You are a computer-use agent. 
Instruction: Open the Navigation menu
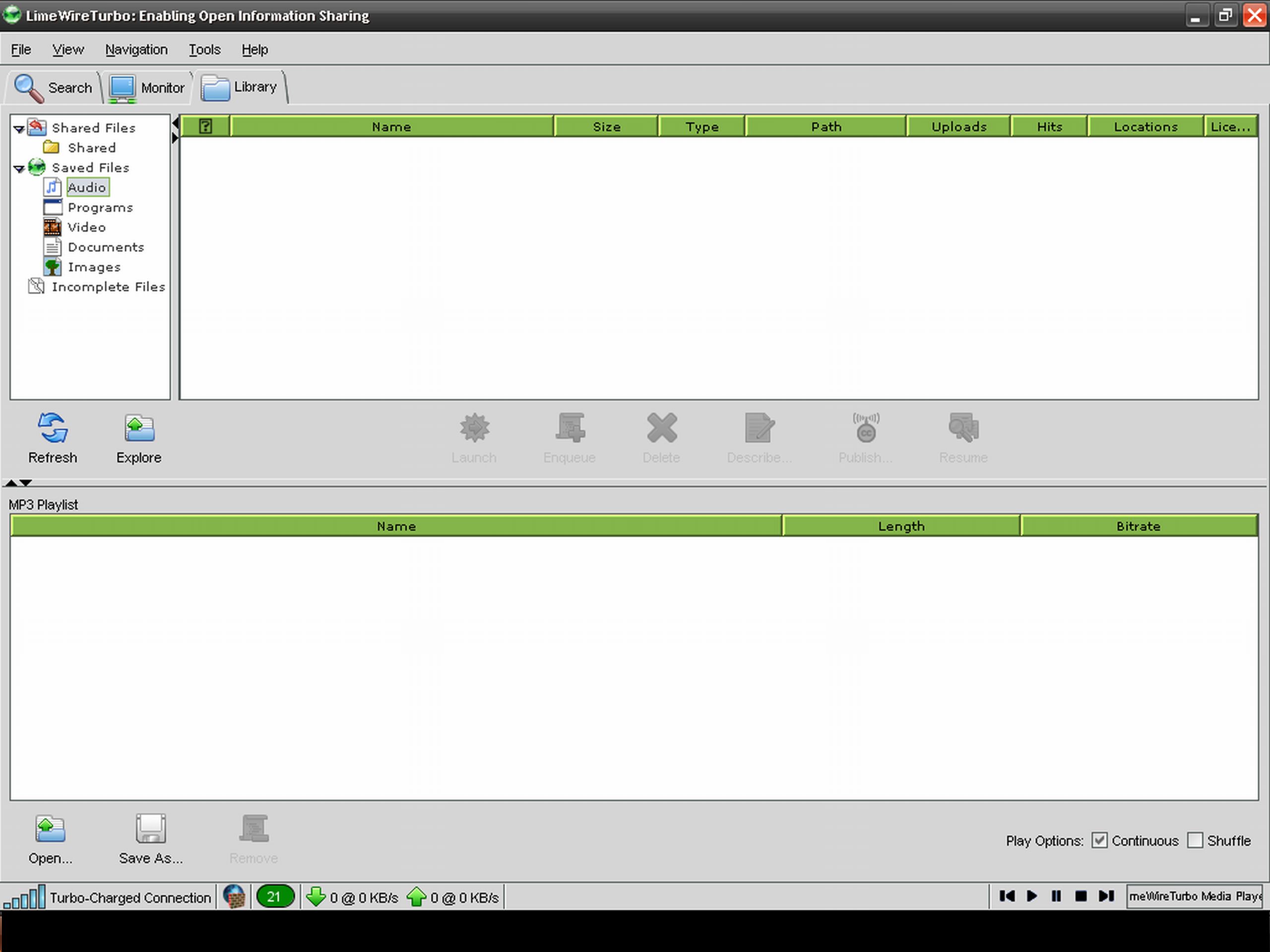[134, 48]
